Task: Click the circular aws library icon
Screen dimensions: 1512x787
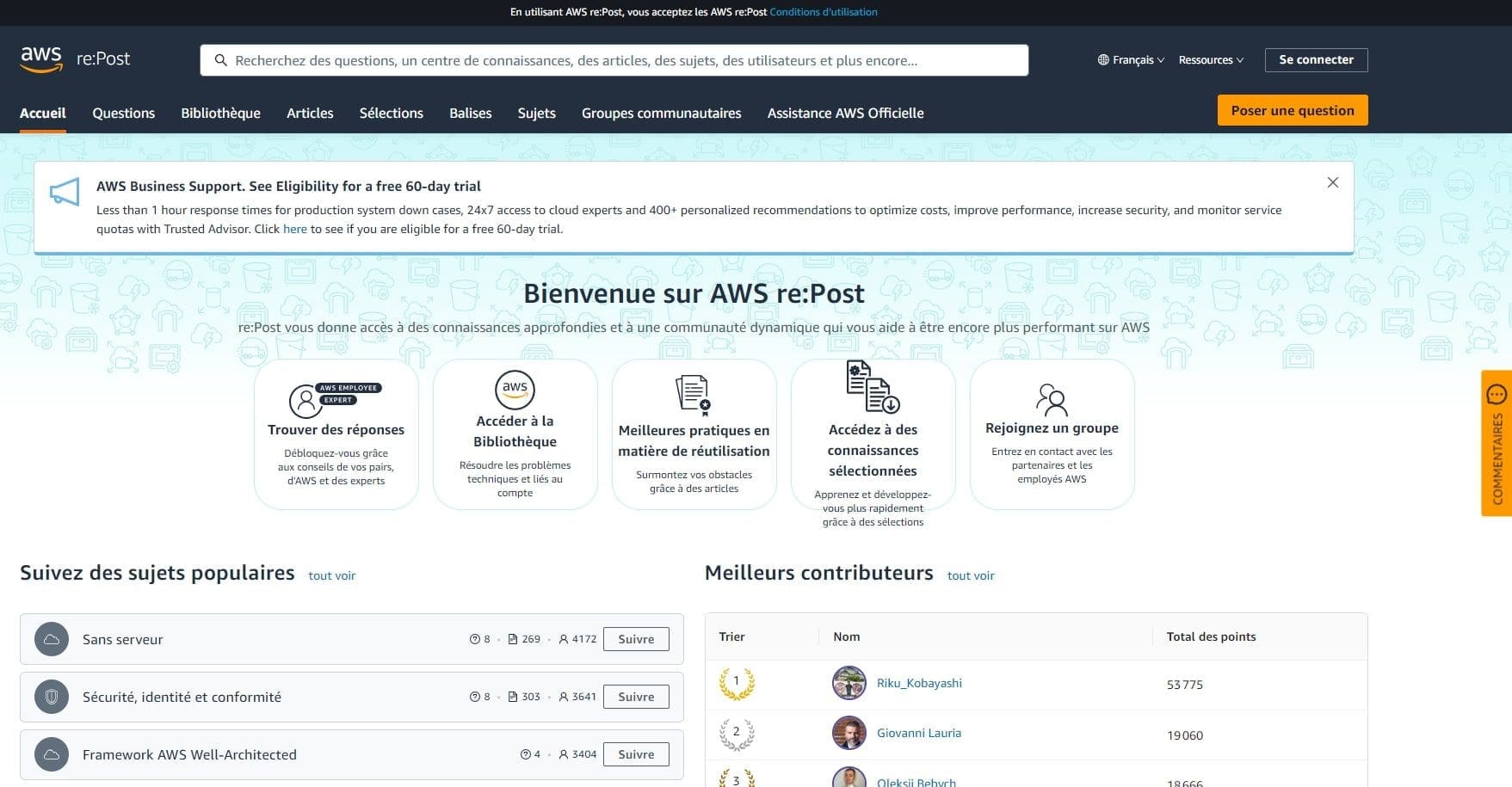Action: 515,390
